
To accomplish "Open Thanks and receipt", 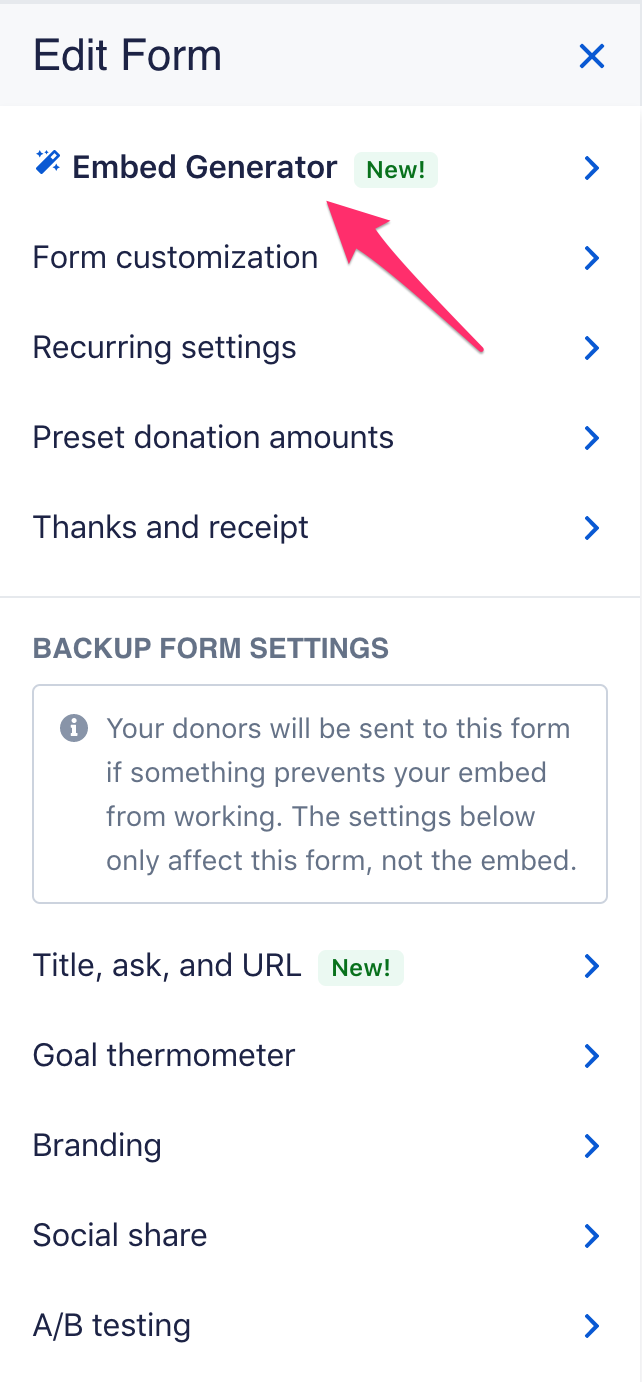I will pos(321,528).
